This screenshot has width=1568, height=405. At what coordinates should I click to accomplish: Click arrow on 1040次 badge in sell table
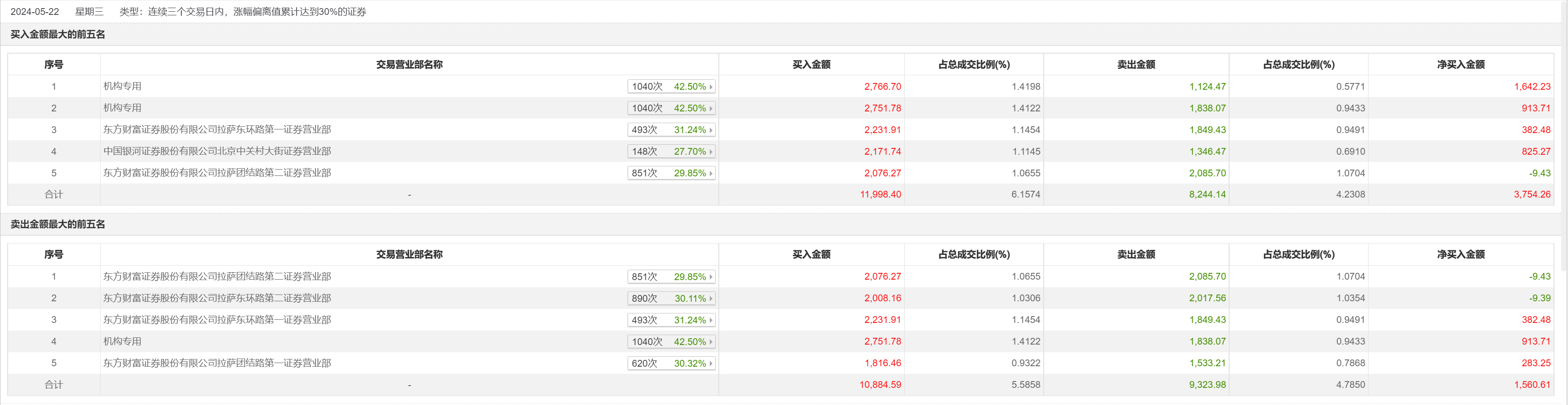[710, 342]
